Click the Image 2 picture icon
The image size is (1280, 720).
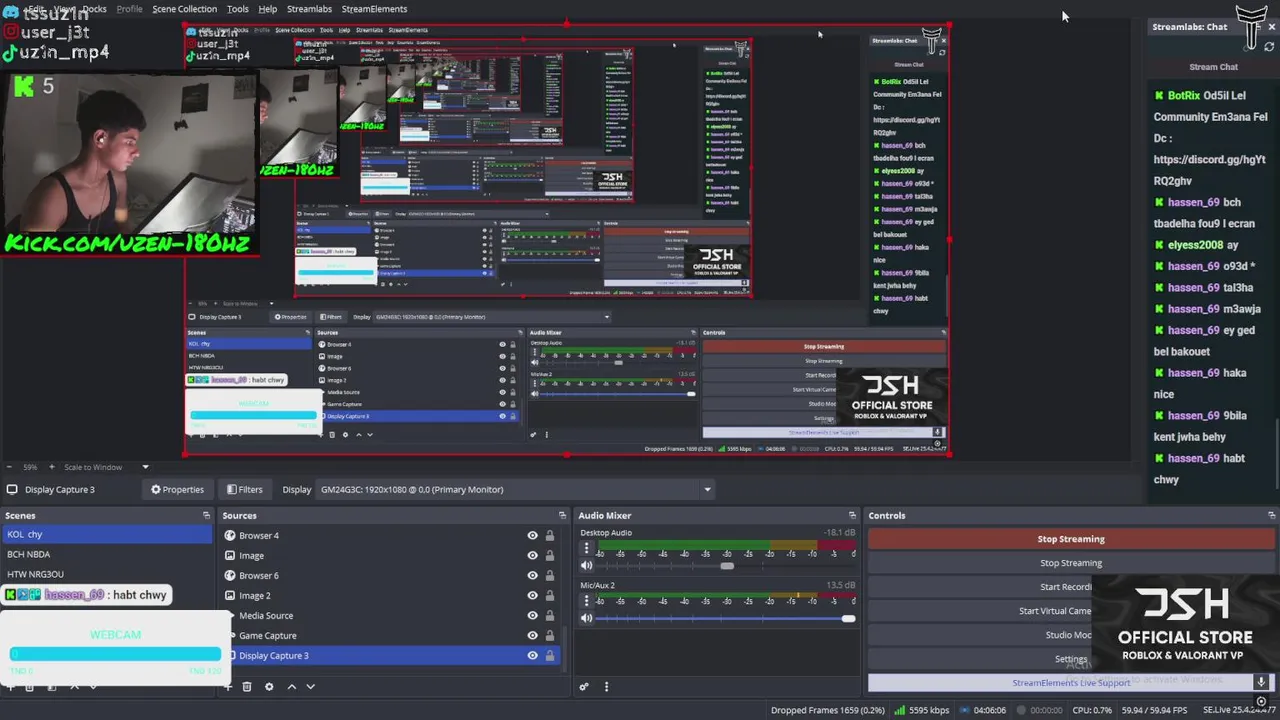230,595
